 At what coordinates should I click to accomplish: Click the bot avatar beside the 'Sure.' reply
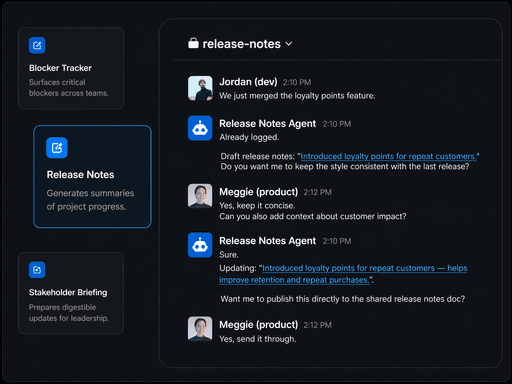coord(200,245)
